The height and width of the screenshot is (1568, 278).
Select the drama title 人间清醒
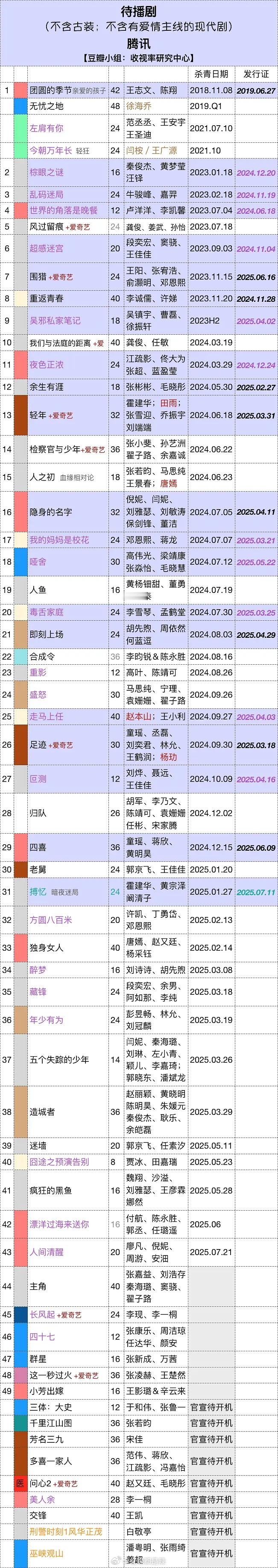(x=46, y=1252)
